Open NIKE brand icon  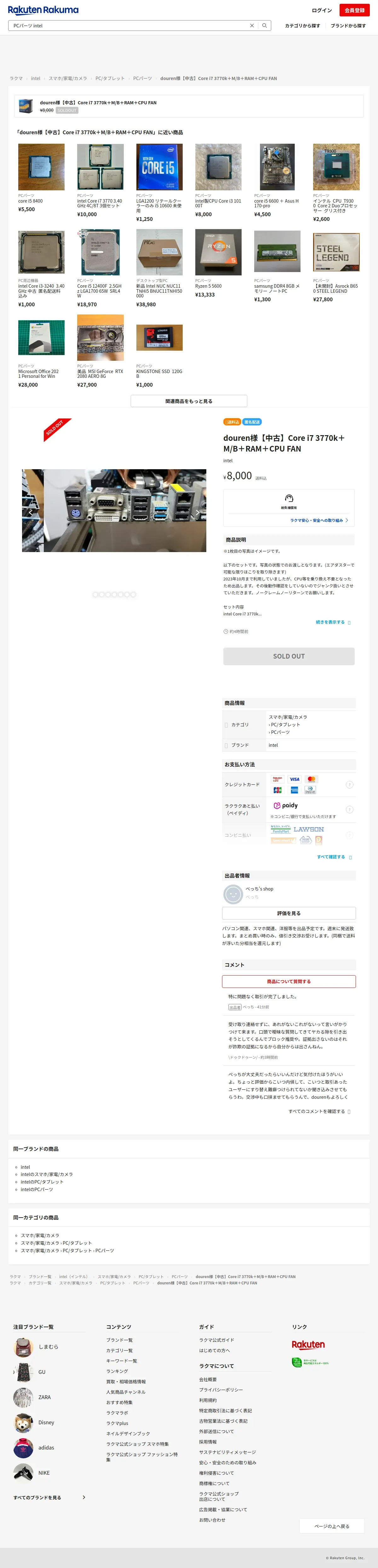click(x=23, y=1473)
